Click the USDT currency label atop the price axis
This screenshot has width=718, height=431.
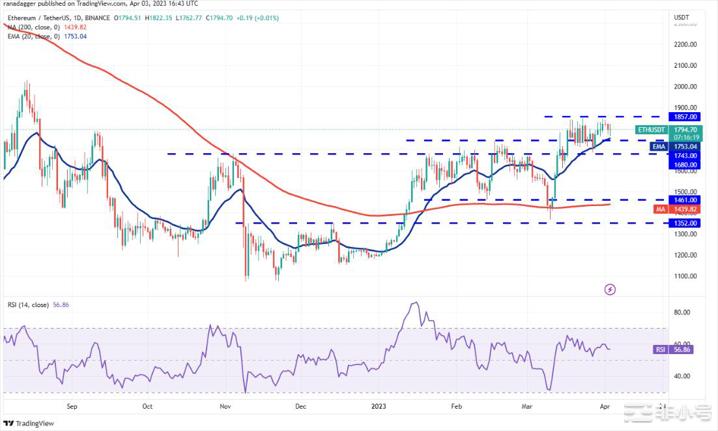click(x=683, y=17)
